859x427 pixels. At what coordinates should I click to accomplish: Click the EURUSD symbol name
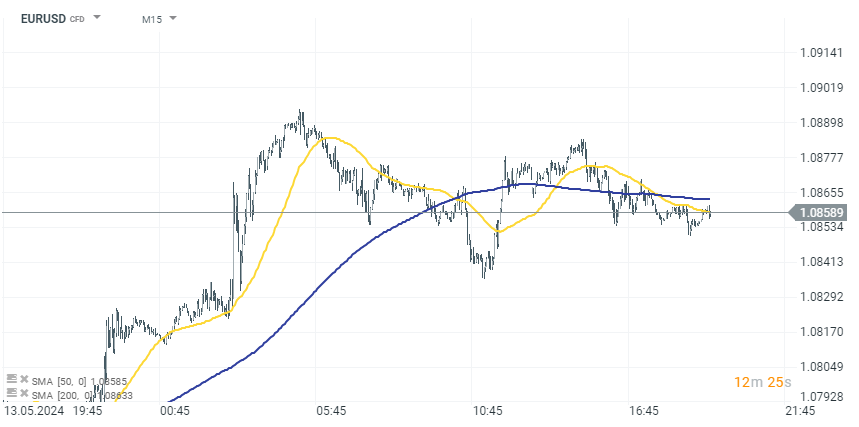click(x=43, y=18)
